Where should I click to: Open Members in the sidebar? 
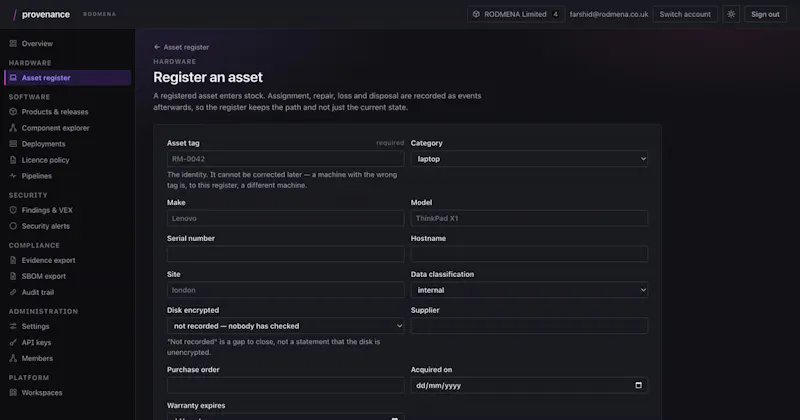click(x=67, y=358)
